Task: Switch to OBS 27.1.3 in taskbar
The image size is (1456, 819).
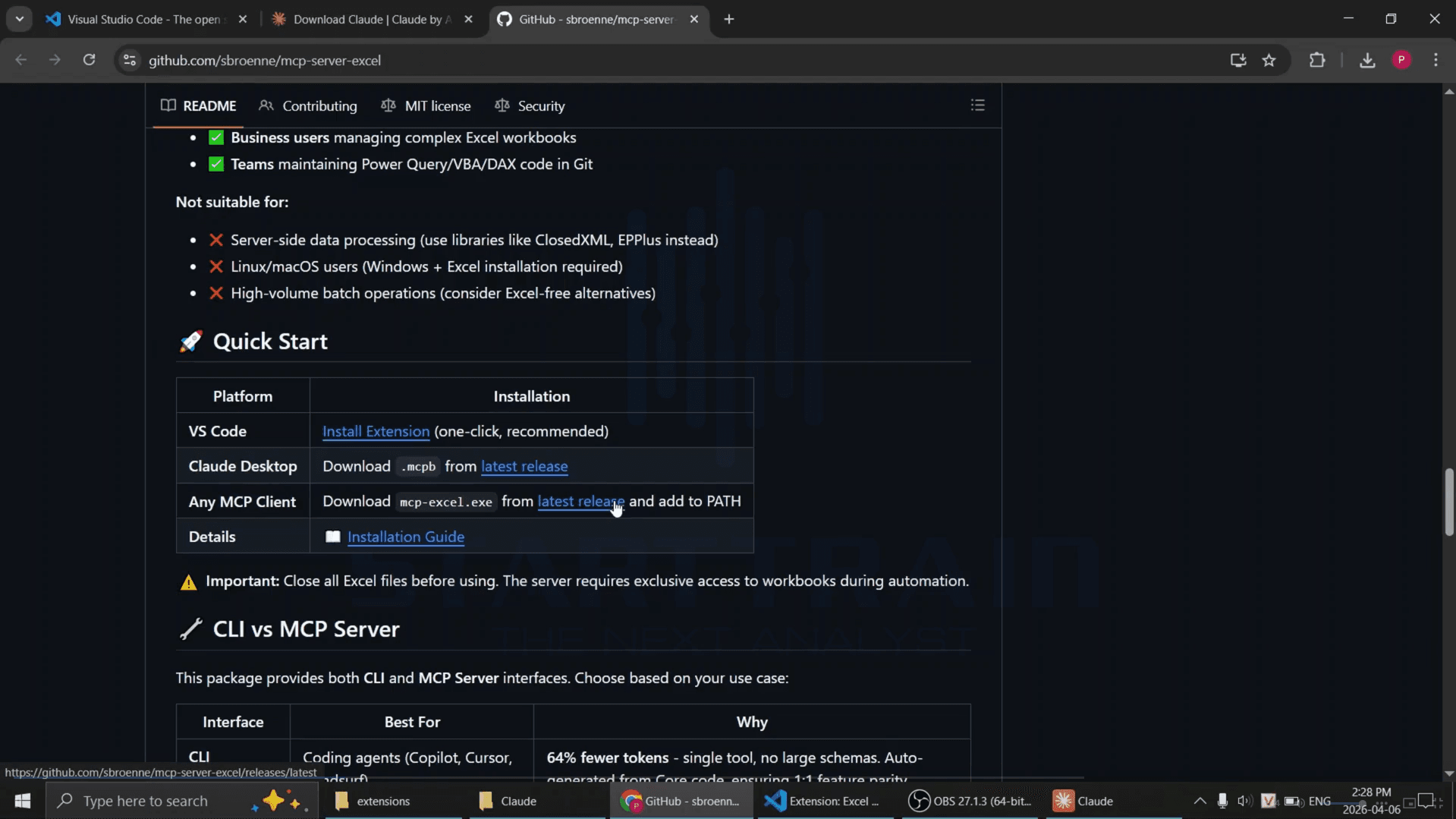Action: coord(970,801)
